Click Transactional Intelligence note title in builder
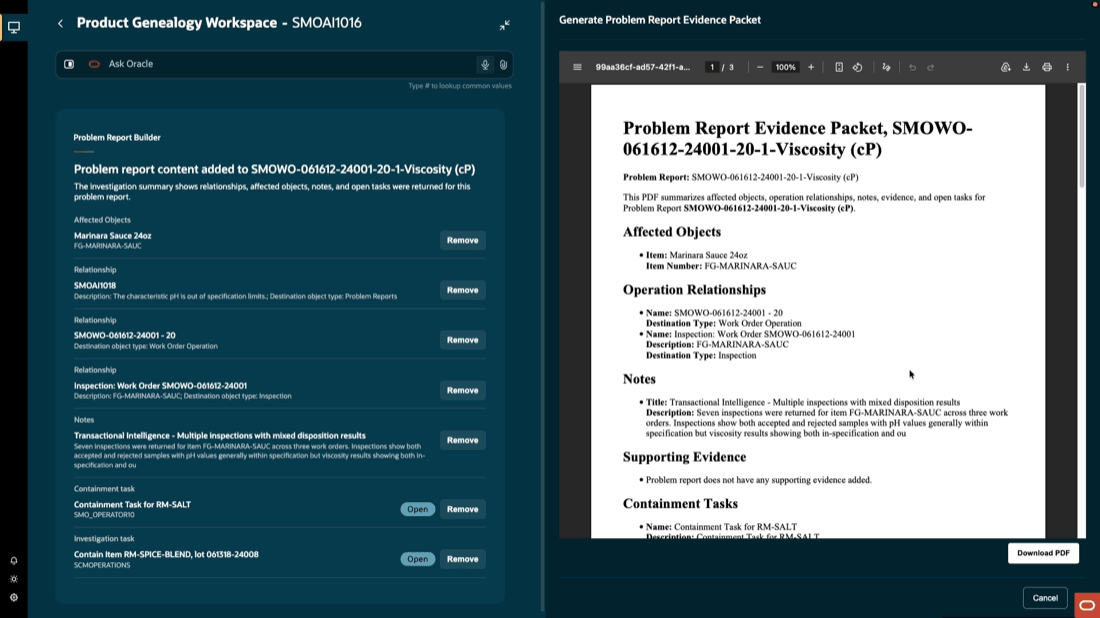1100x618 pixels. pos(220,436)
